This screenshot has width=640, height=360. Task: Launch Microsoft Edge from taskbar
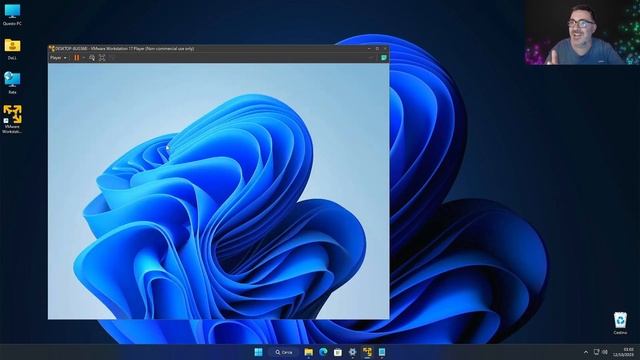(x=323, y=352)
